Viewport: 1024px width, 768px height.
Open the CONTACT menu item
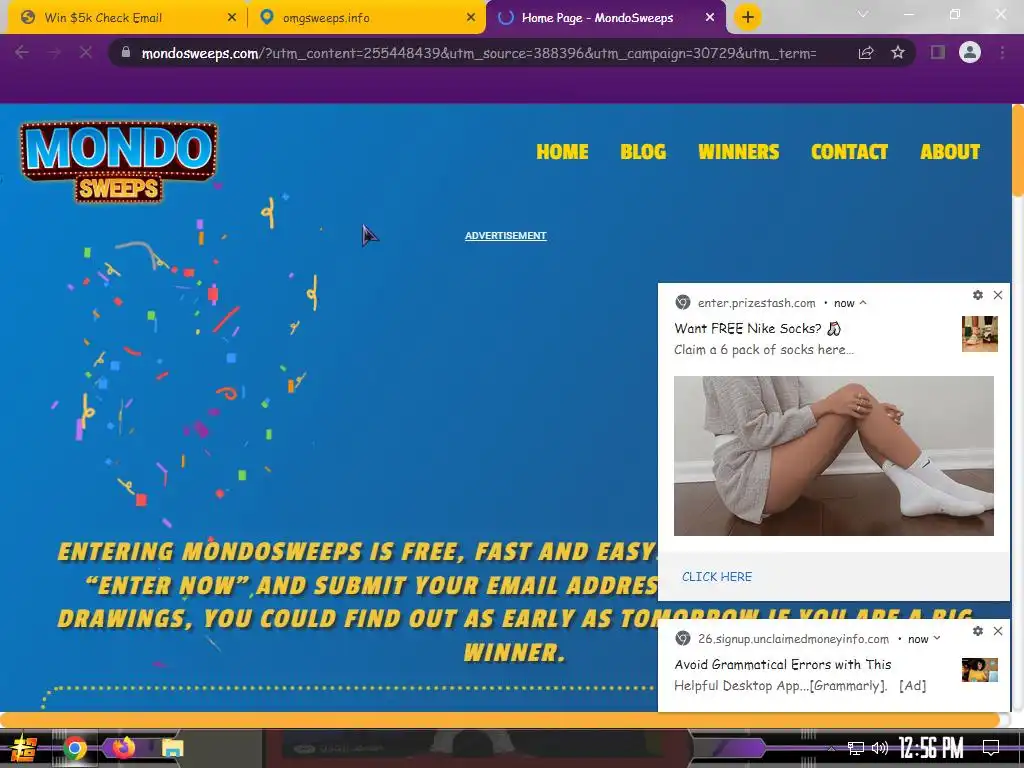(850, 152)
